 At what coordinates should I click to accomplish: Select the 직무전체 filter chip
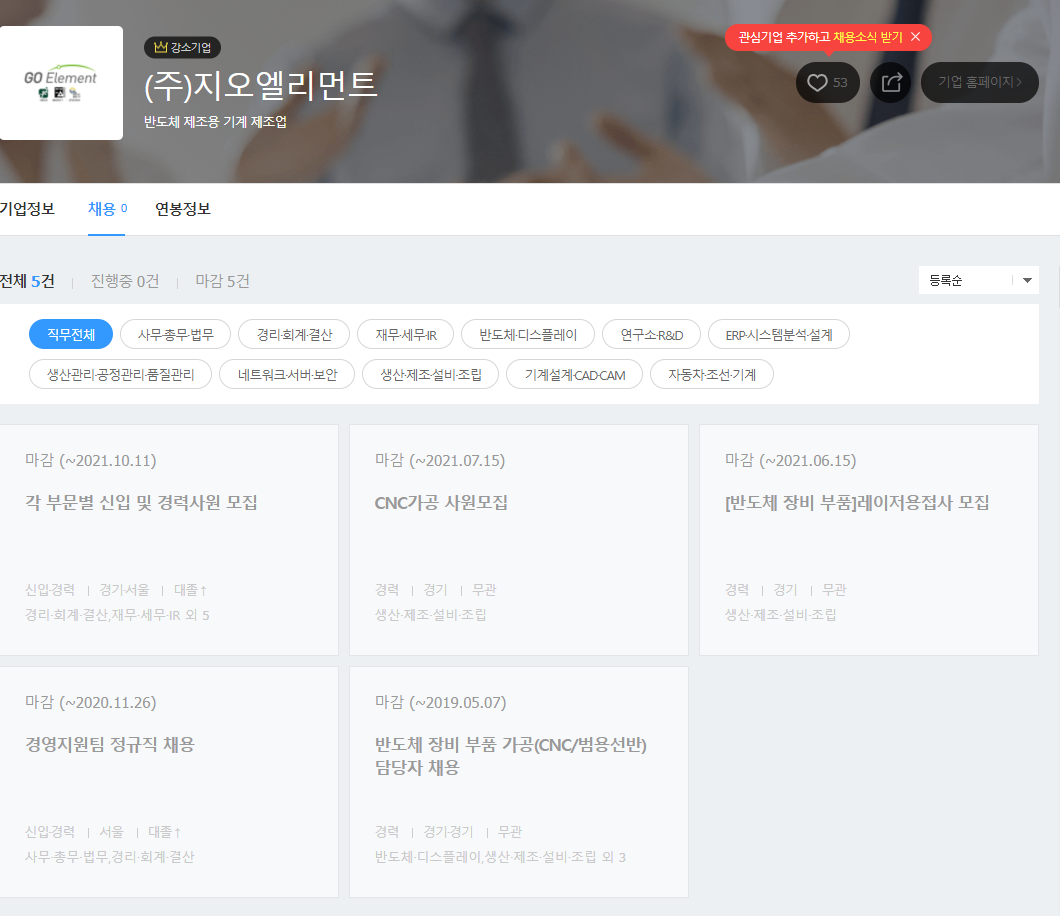tap(71, 334)
